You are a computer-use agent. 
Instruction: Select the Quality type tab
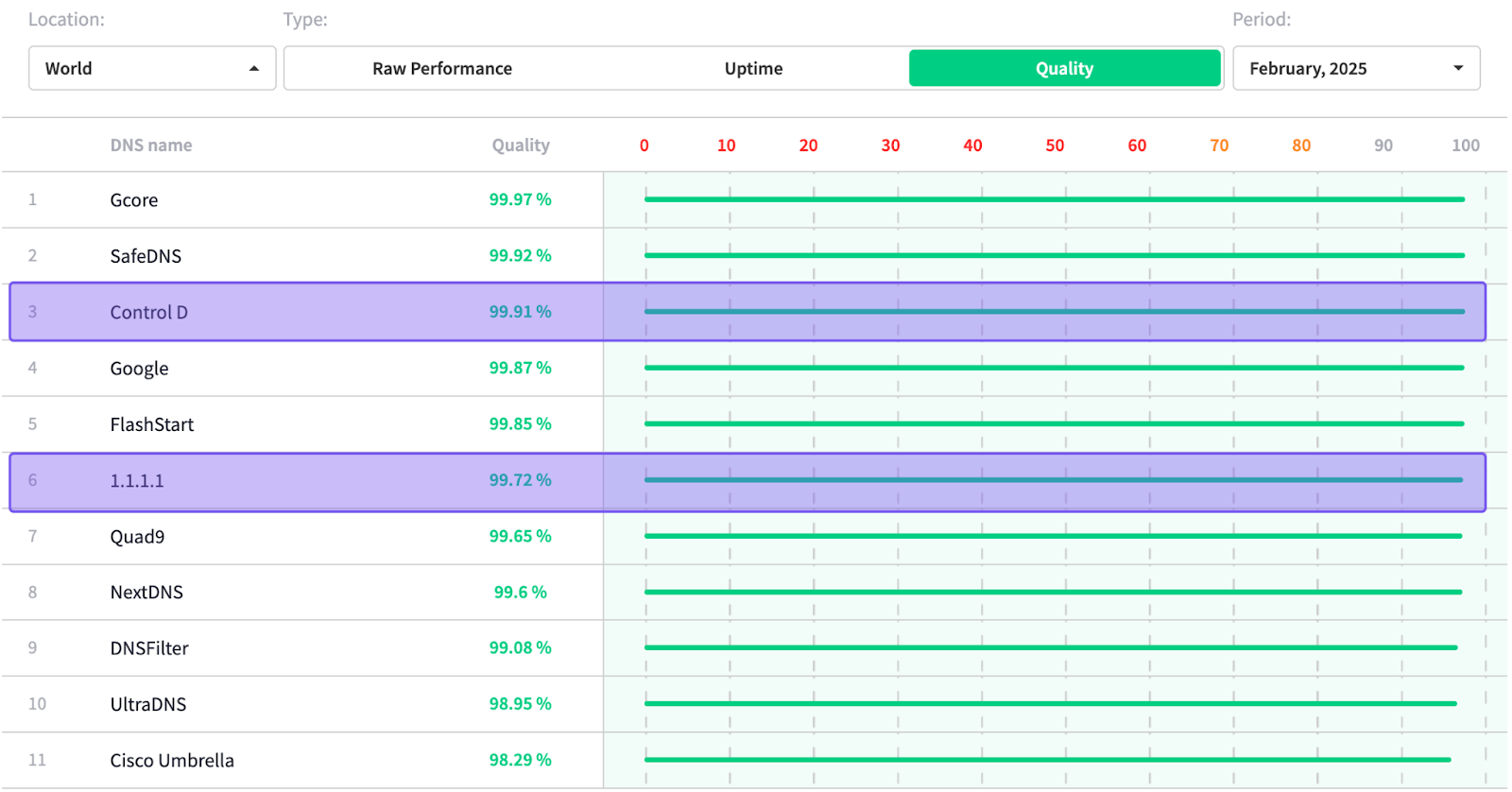click(x=1065, y=68)
